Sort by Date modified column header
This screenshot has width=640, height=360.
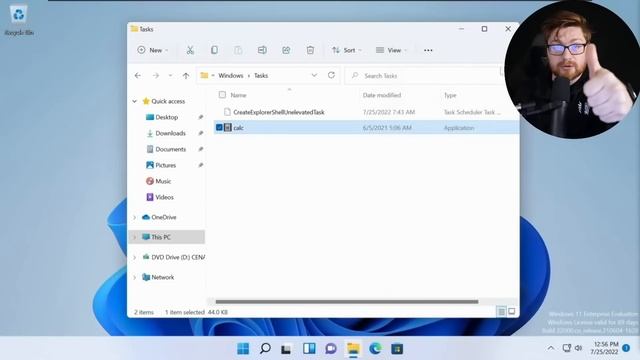[x=382, y=95]
